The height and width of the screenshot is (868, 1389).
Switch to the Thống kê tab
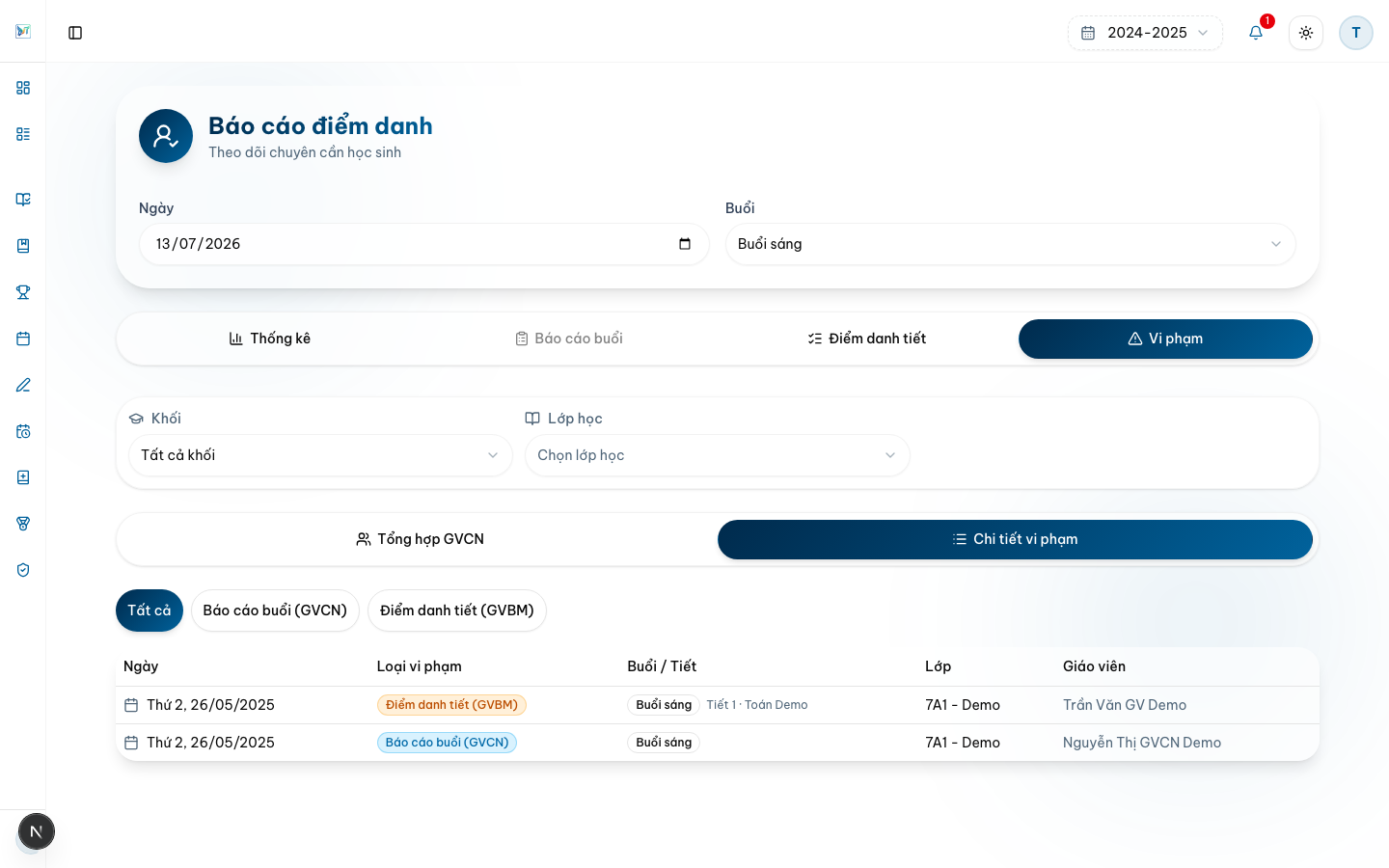(270, 339)
